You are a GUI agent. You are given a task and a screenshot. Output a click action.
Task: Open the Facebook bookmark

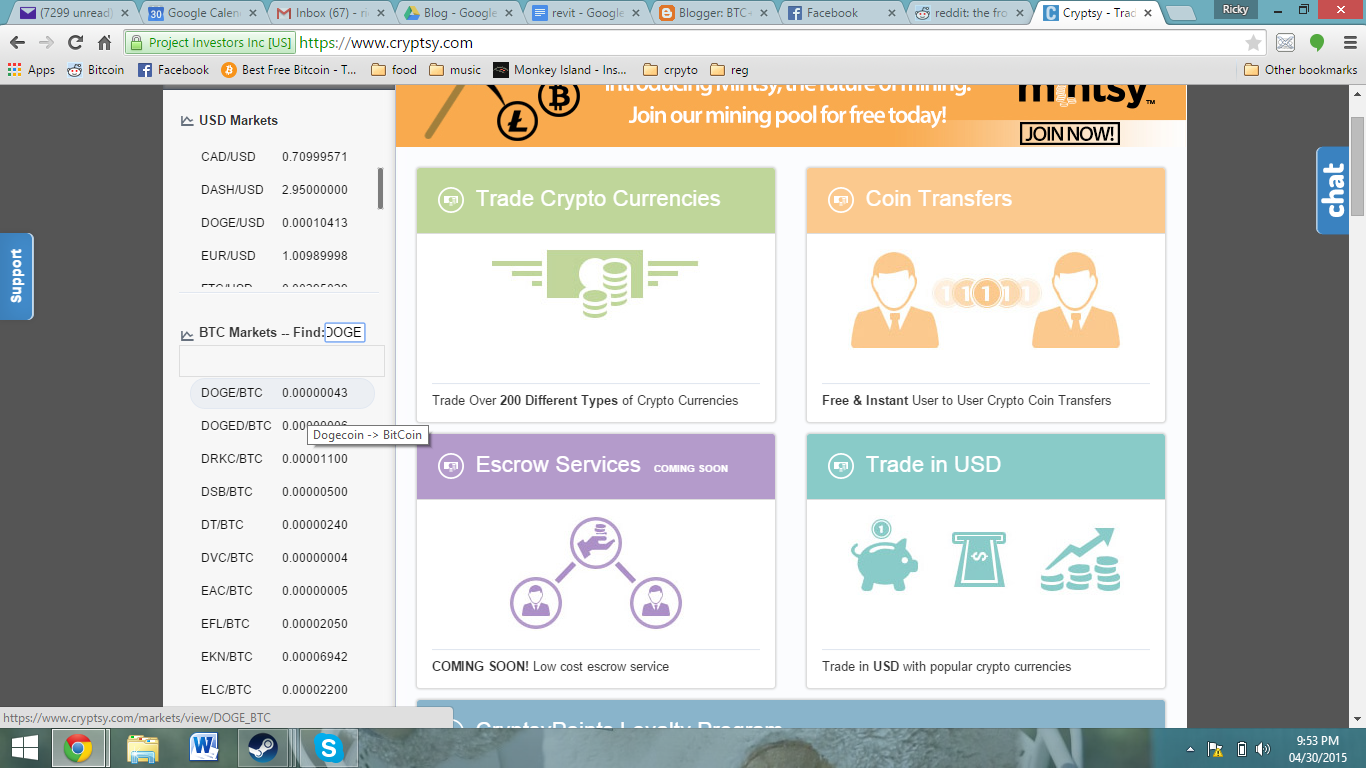pyautogui.click(x=173, y=70)
